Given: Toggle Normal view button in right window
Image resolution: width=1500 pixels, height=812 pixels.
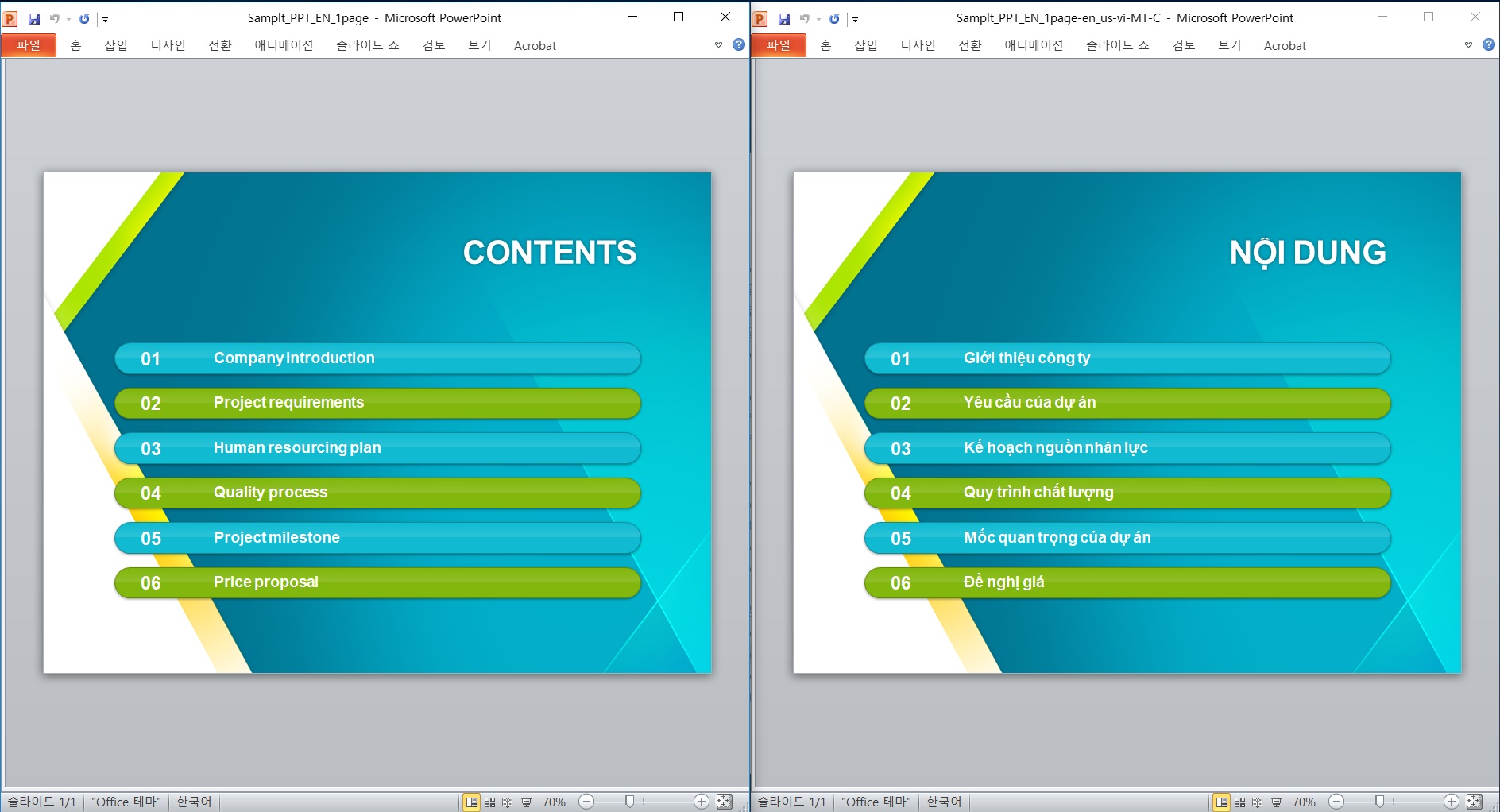Looking at the screenshot, I should (x=1222, y=802).
